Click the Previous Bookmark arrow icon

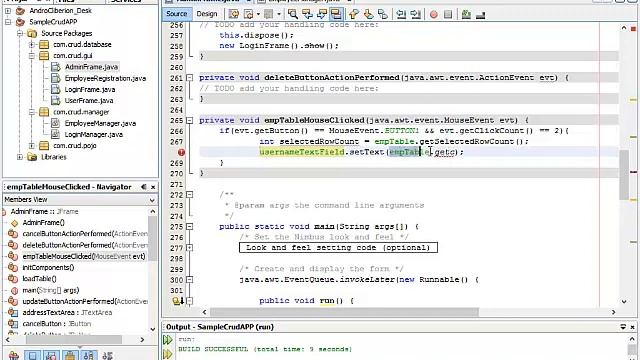coord(353,14)
